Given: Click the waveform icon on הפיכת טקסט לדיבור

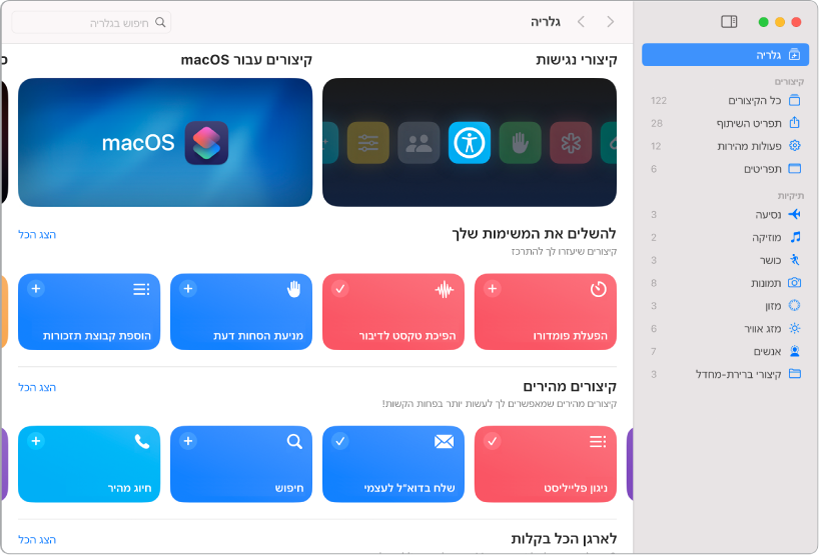Looking at the screenshot, I should coord(444,289).
